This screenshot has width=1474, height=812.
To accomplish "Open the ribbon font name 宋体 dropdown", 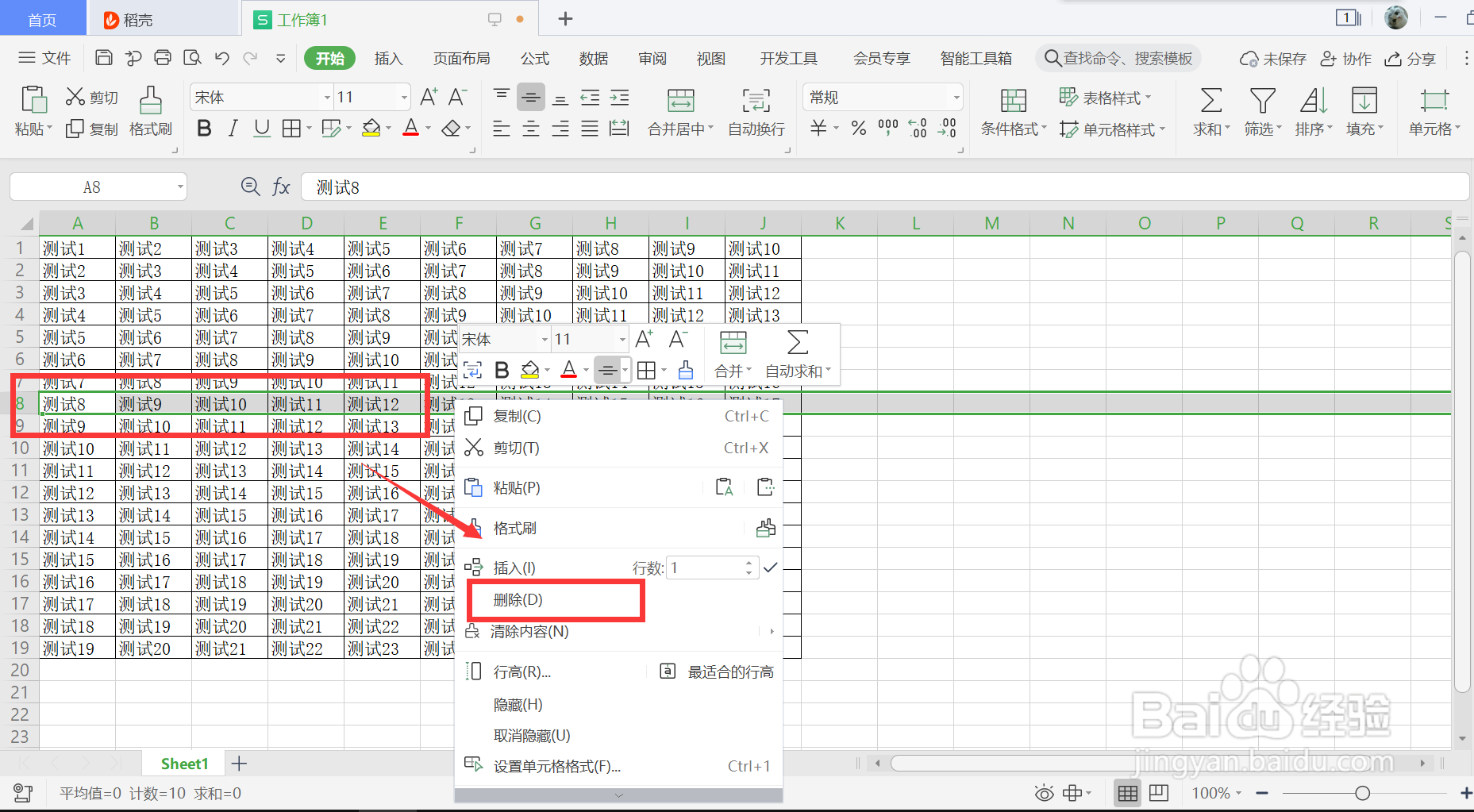I will coord(327,98).
